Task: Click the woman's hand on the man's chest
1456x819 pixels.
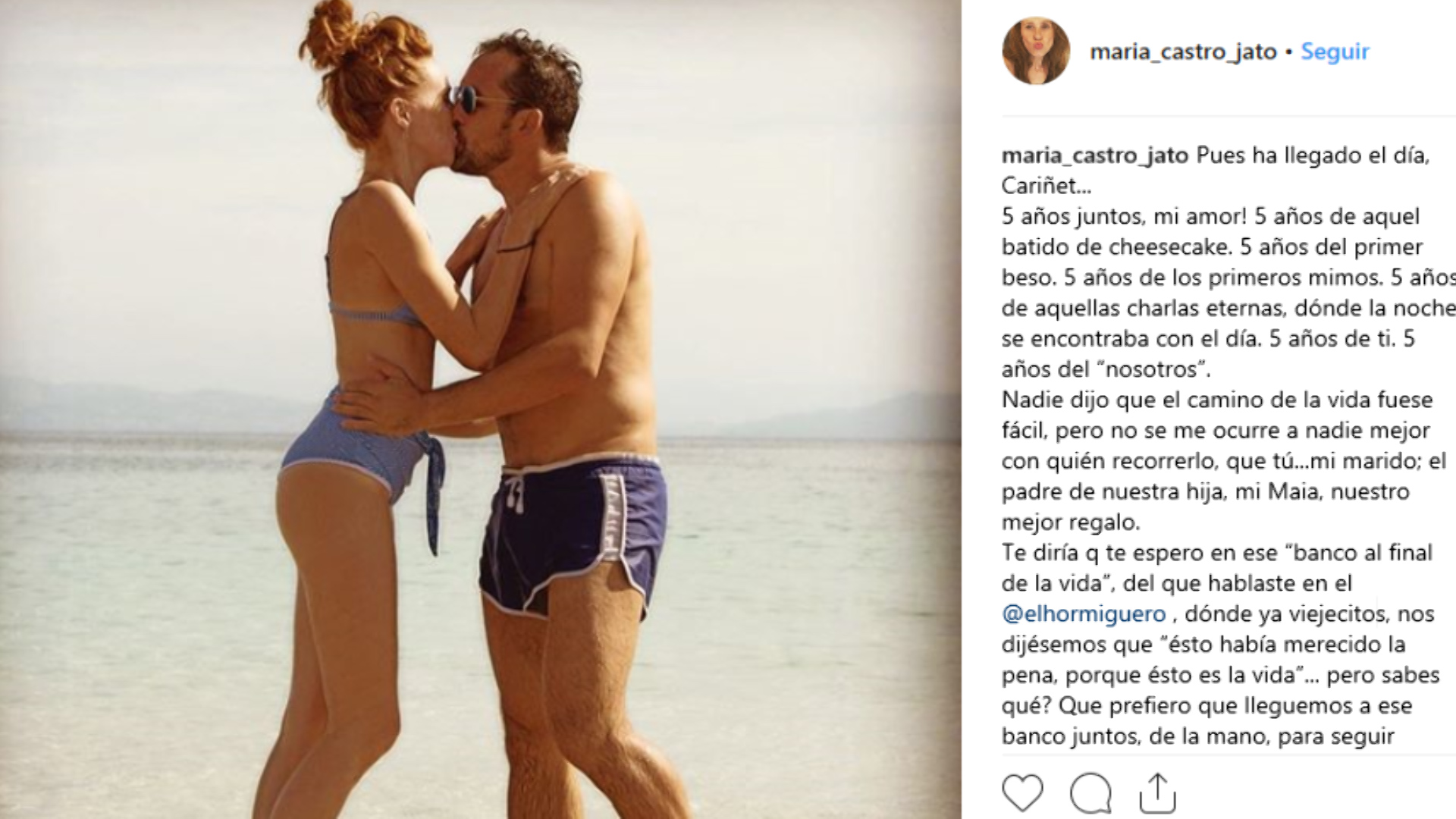Action: coord(476,241)
